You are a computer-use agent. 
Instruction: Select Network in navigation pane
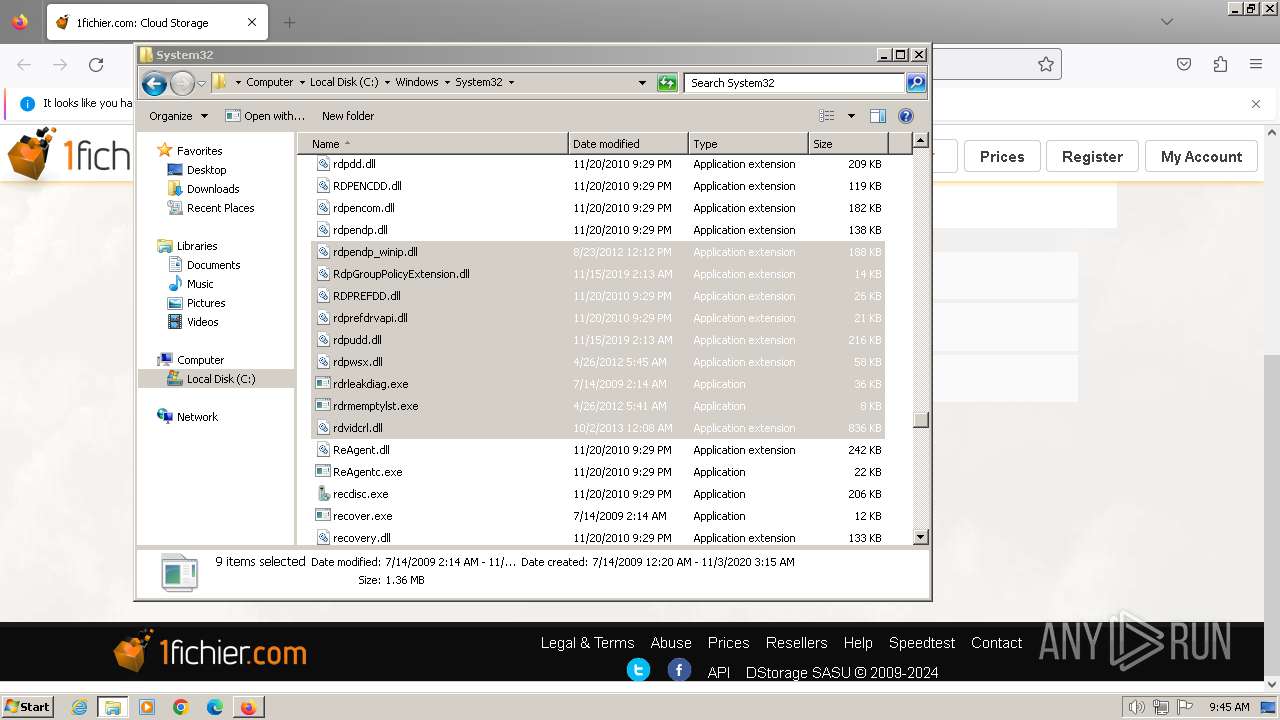pos(197,417)
